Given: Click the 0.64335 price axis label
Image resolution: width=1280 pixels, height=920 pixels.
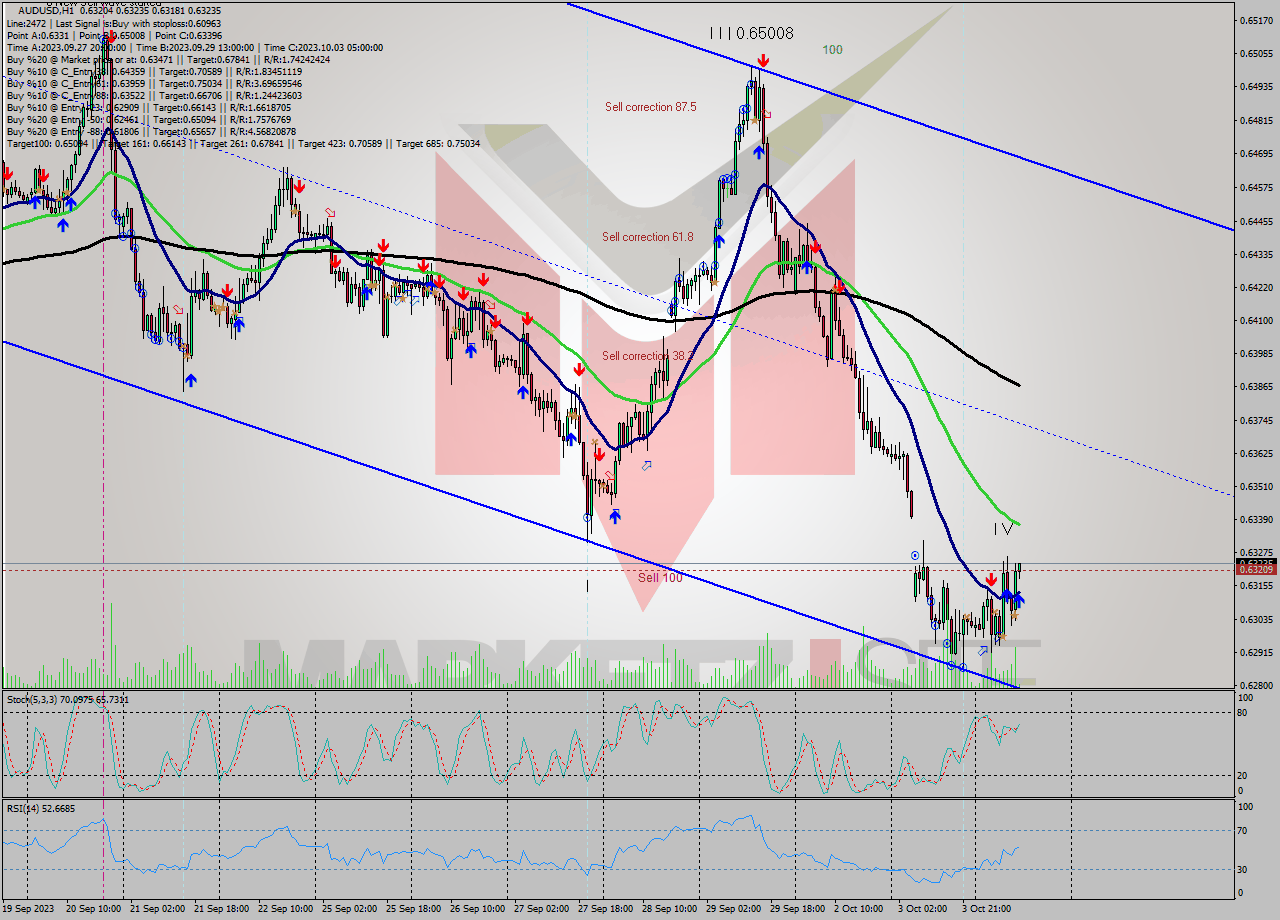Looking at the screenshot, I should (1258, 254).
